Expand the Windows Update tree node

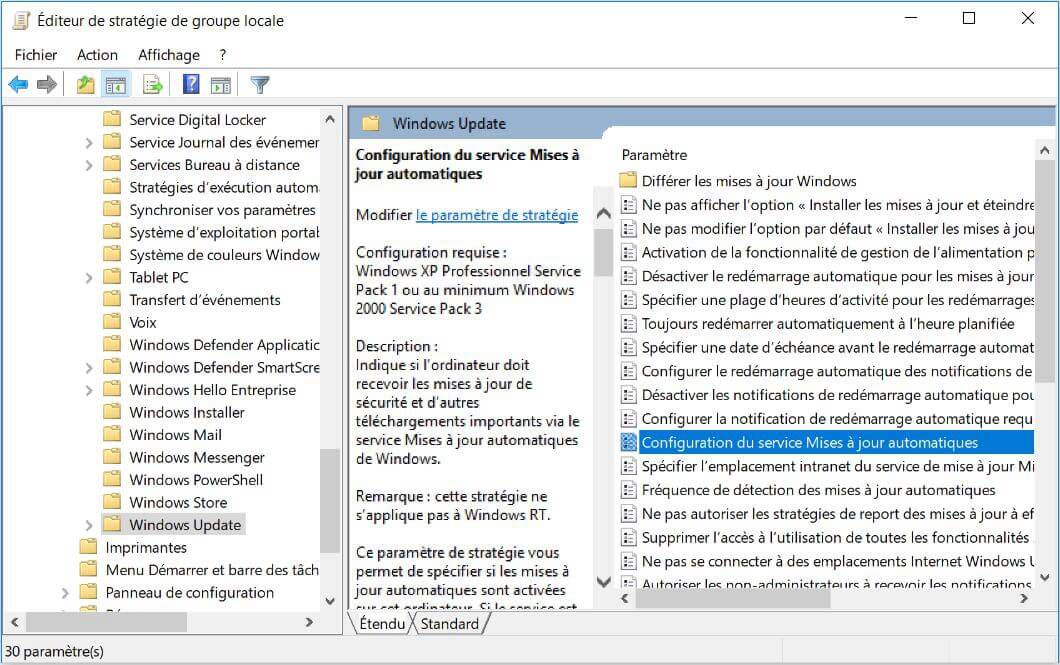pos(89,525)
